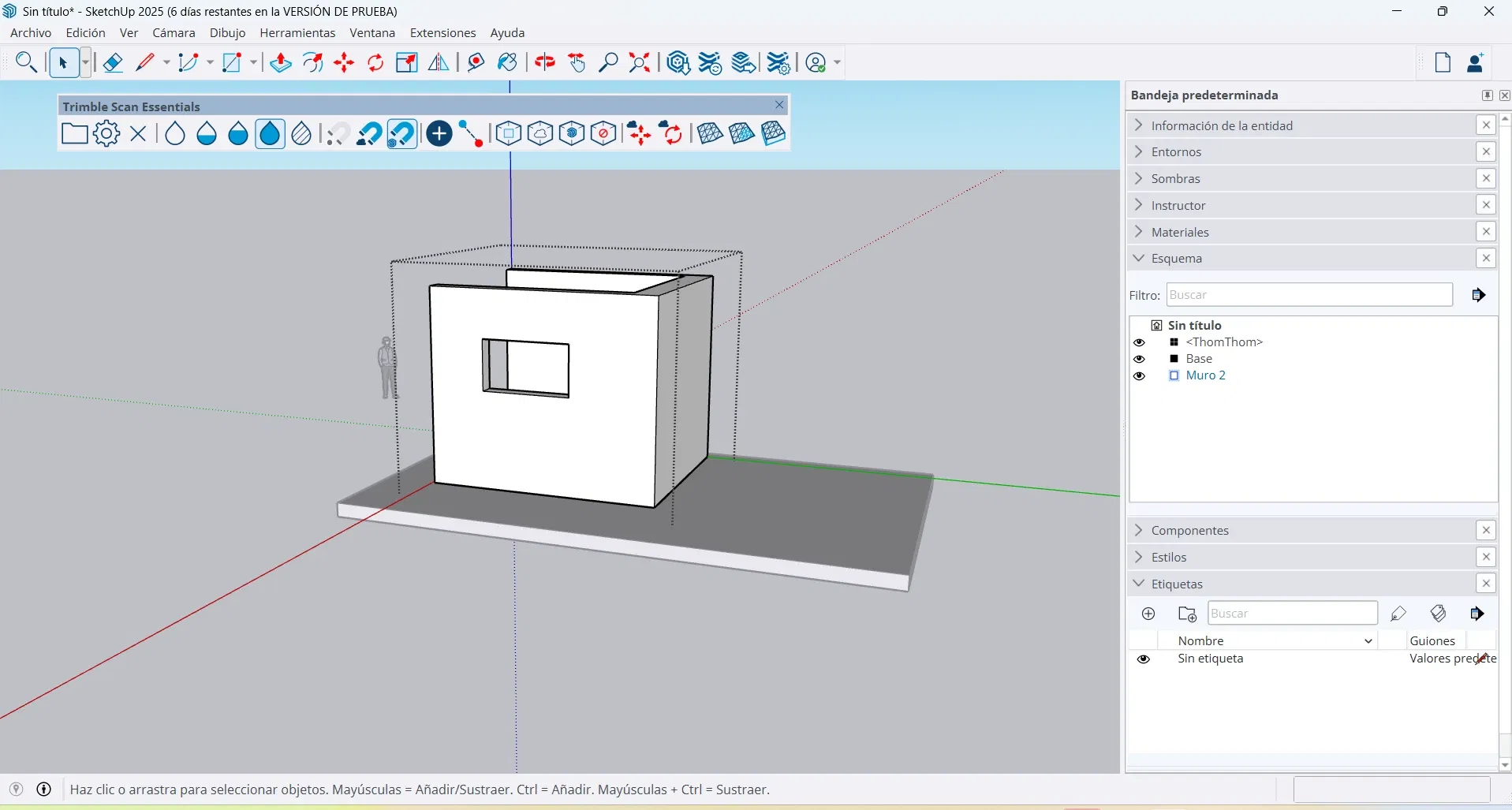1512x810 pixels.
Task: Toggle the clipping box with cloud icon
Action: click(540, 134)
